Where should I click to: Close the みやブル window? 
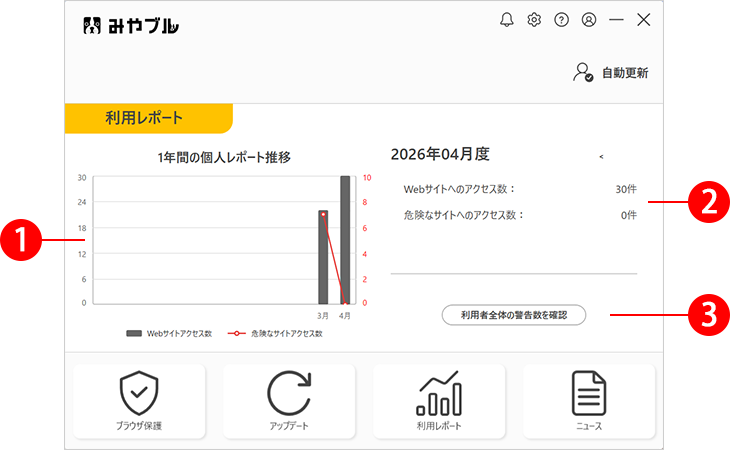644,20
